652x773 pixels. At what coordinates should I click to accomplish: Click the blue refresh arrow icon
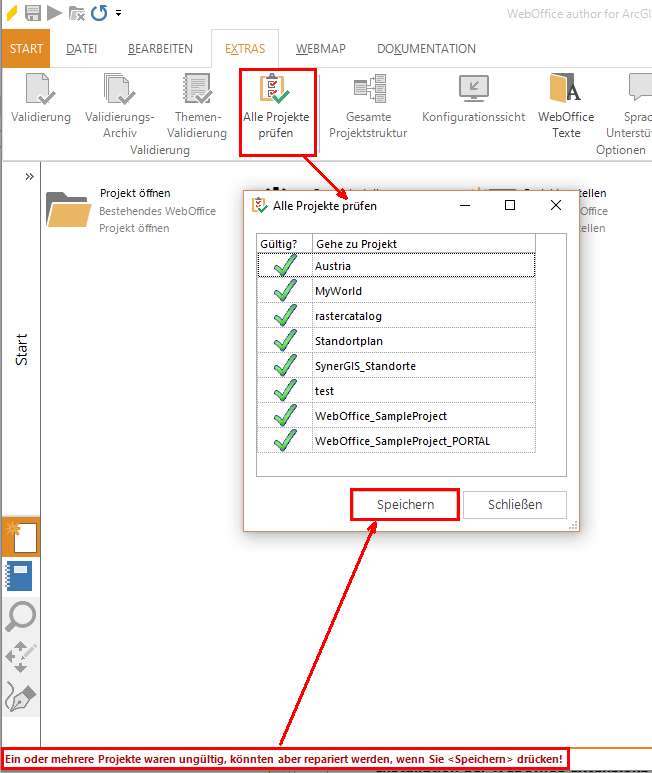99,13
